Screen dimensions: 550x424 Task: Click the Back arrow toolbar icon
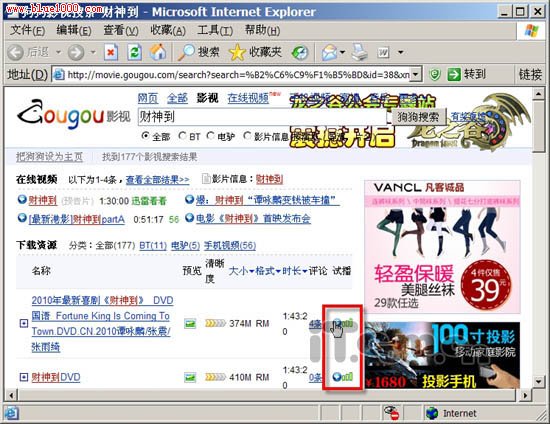15,53
